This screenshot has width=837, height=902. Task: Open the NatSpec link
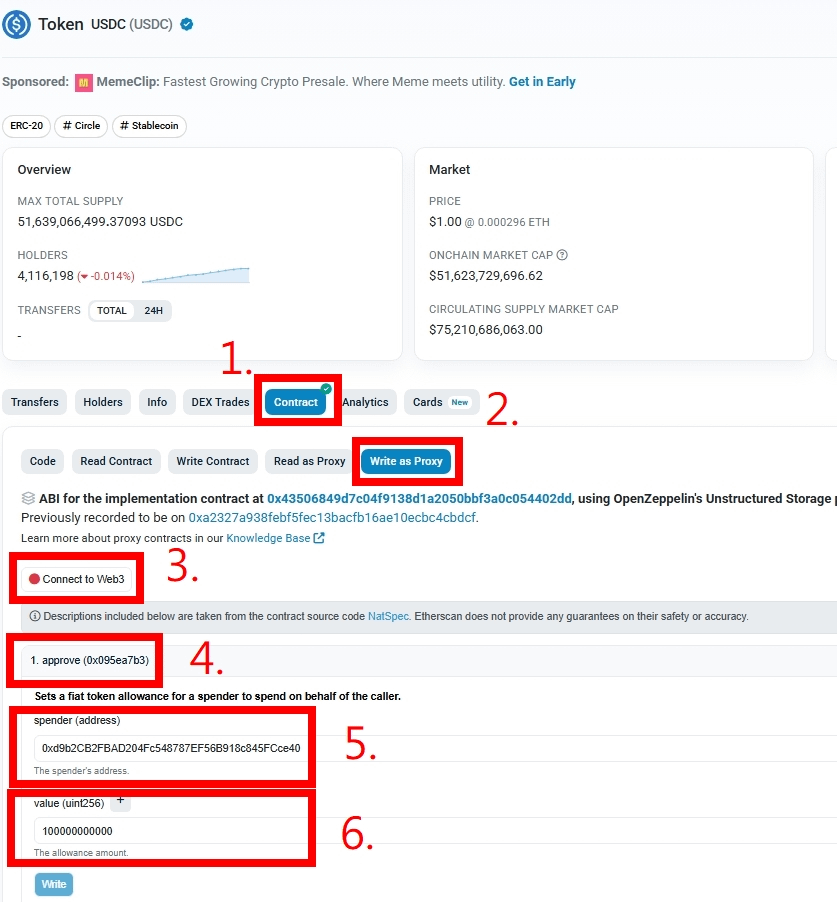click(x=388, y=616)
